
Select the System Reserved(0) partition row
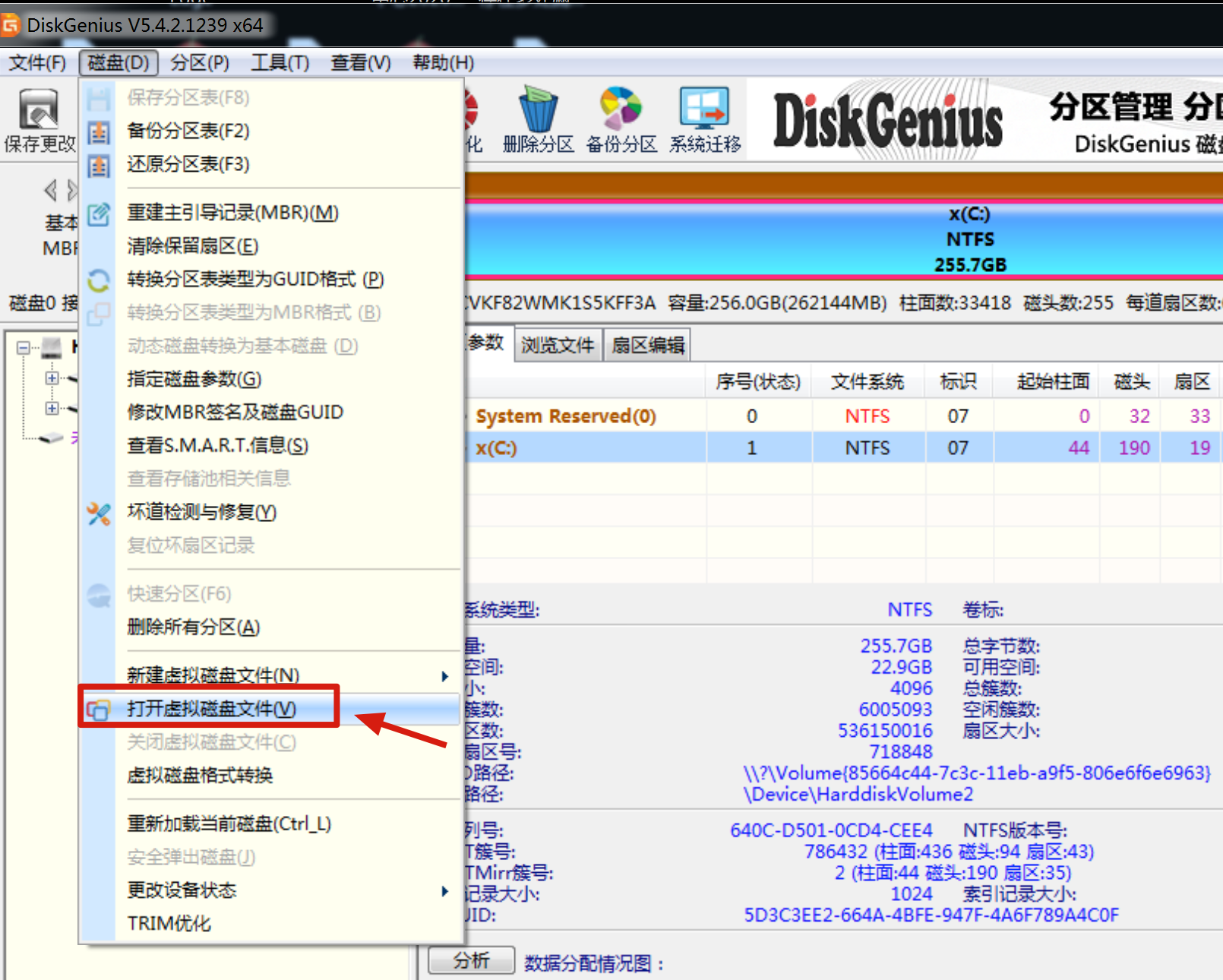click(843, 416)
